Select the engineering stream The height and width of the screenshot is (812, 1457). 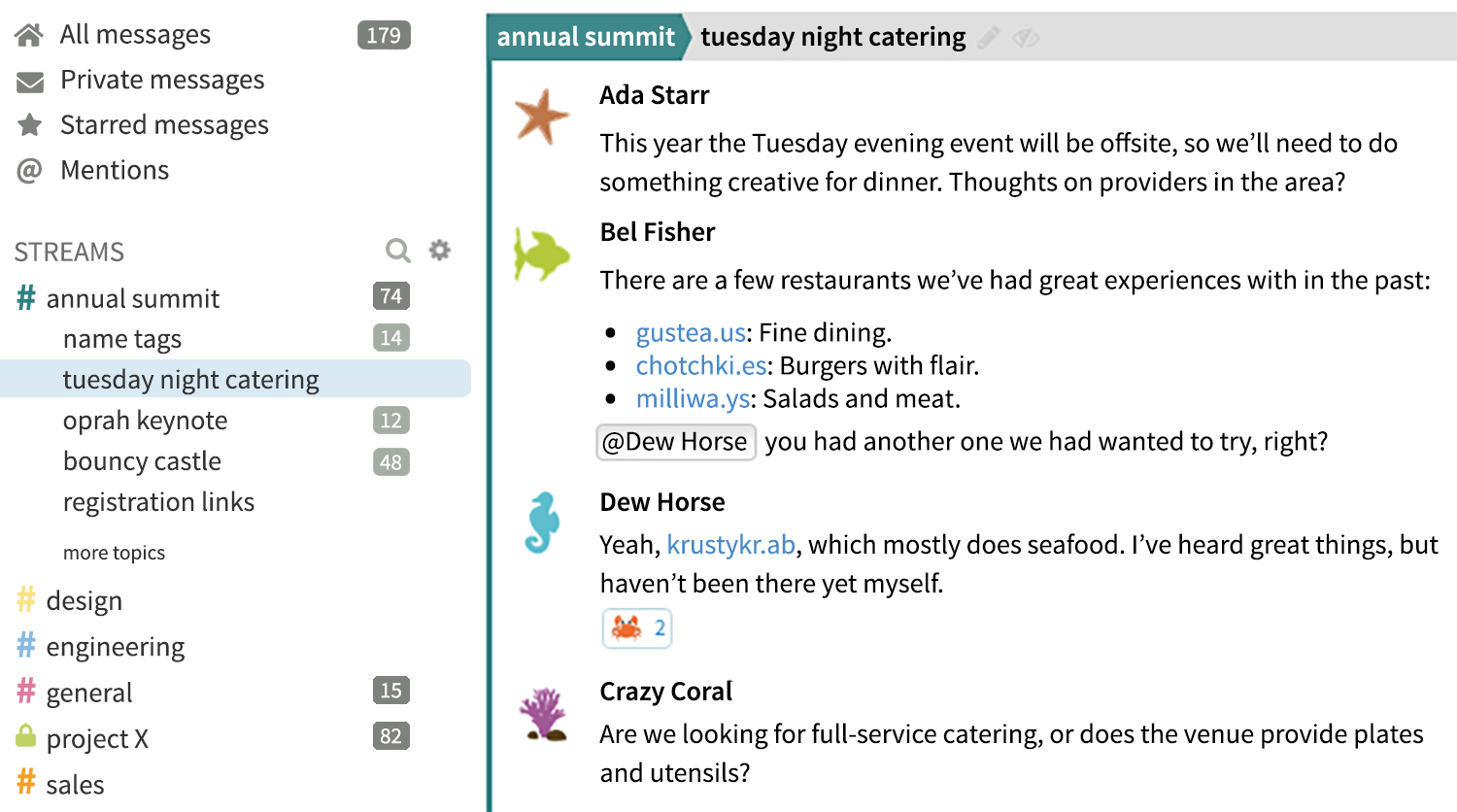click(115, 646)
